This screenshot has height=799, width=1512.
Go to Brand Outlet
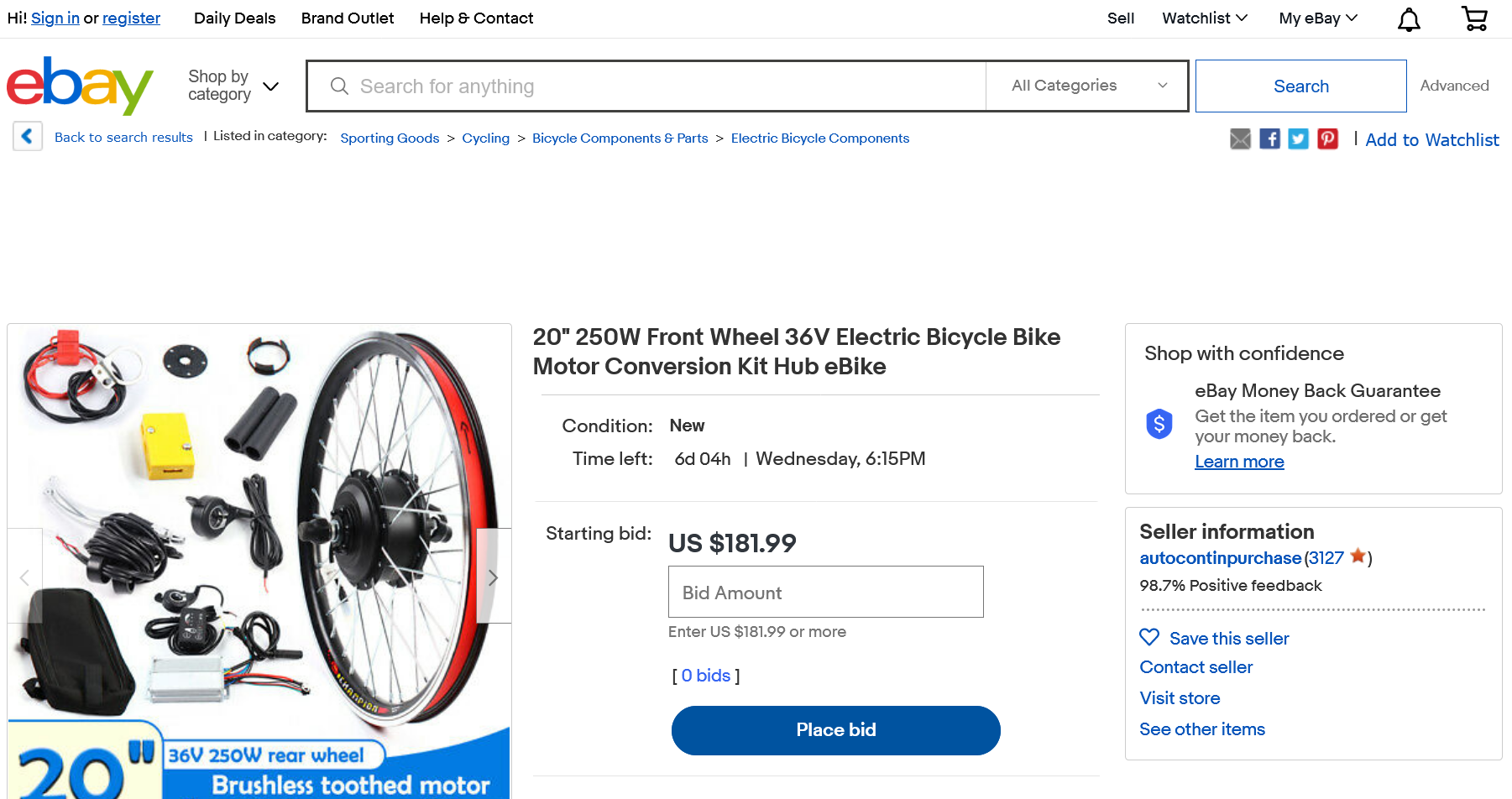(348, 18)
